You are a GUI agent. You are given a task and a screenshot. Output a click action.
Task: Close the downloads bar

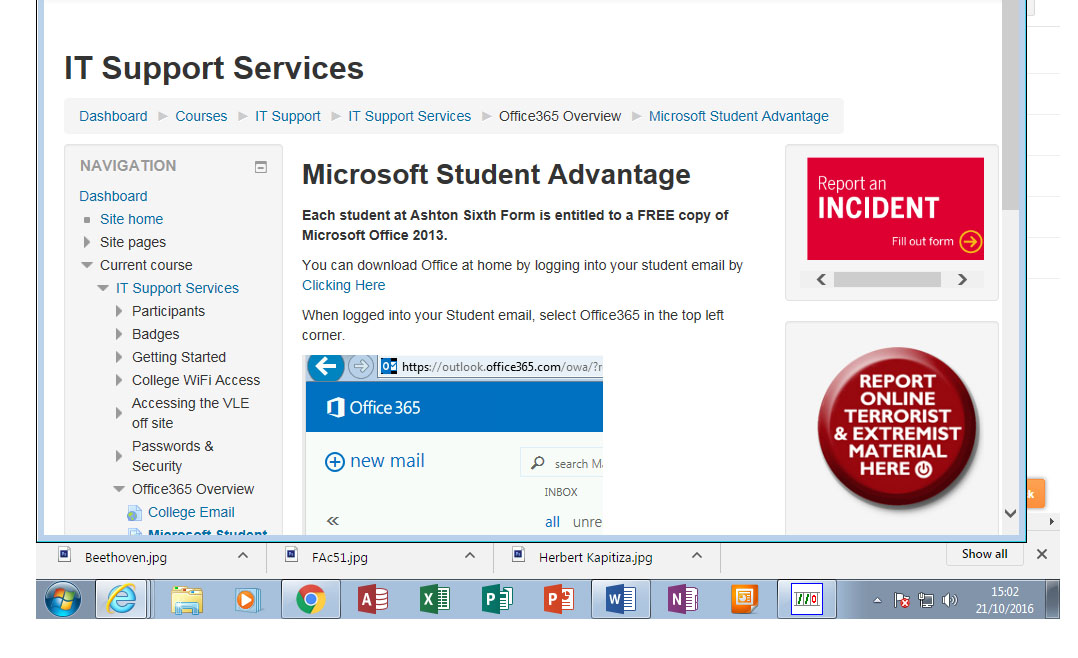coord(1042,554)
